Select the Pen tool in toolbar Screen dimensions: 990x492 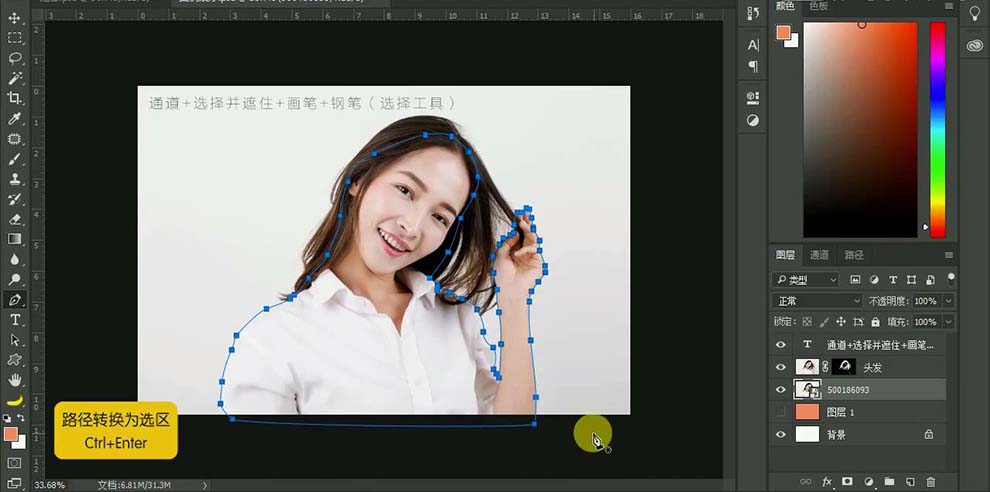tap(15, 299)
